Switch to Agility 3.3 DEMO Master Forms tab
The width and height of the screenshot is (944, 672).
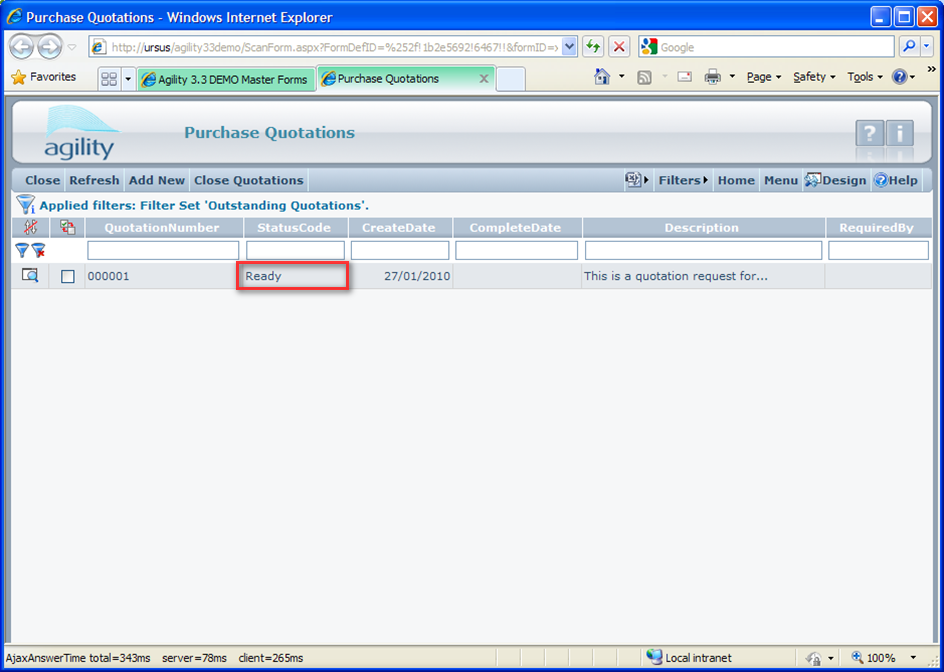(225, 79)
